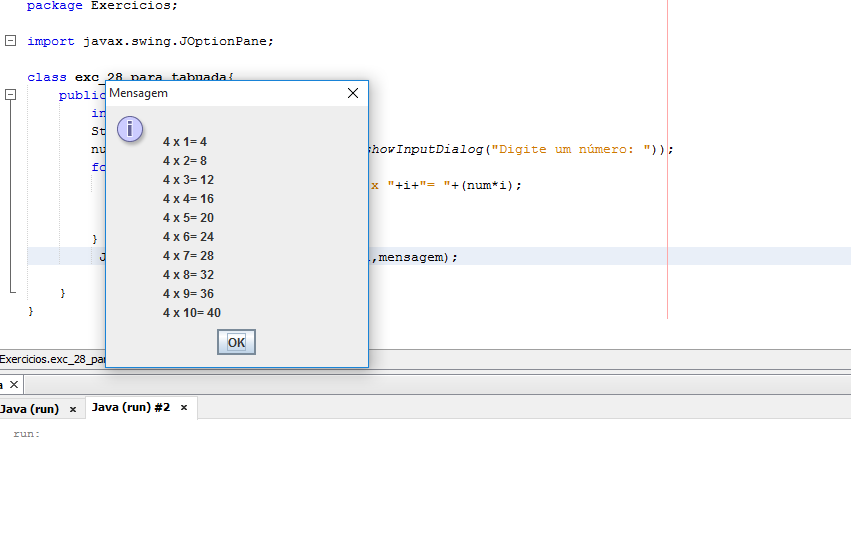Click the "Digite um número: " string literal
The width and height of the screenshot is (851, 560).
[x=570, y=149]
